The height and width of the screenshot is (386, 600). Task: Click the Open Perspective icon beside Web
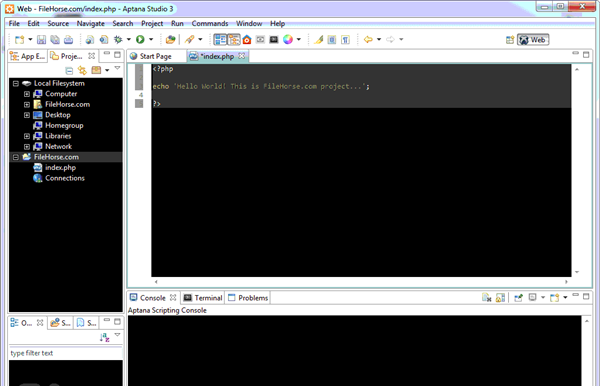[x=509, y=40]
